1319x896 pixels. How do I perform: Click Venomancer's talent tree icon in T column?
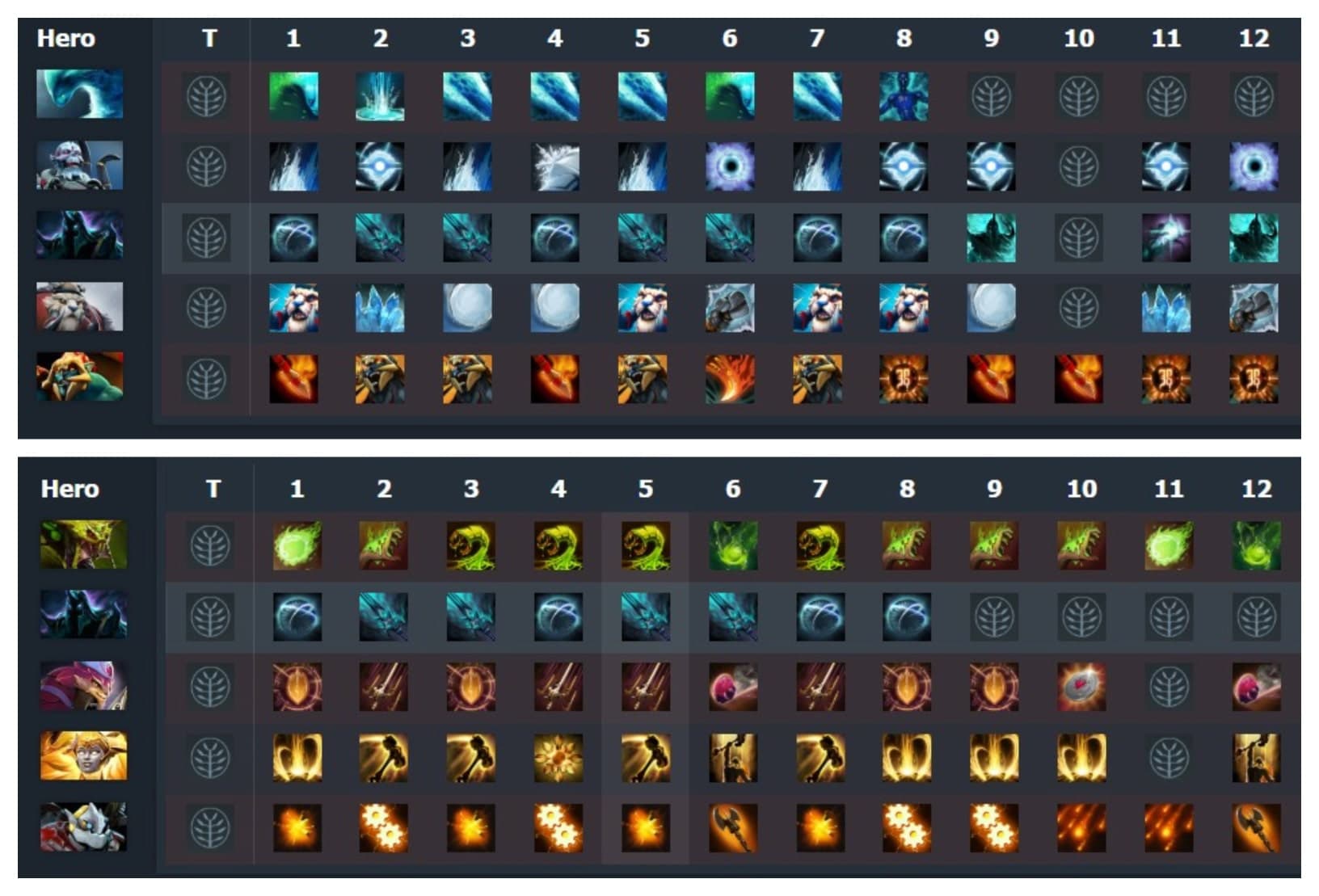(x=210, y=545)
